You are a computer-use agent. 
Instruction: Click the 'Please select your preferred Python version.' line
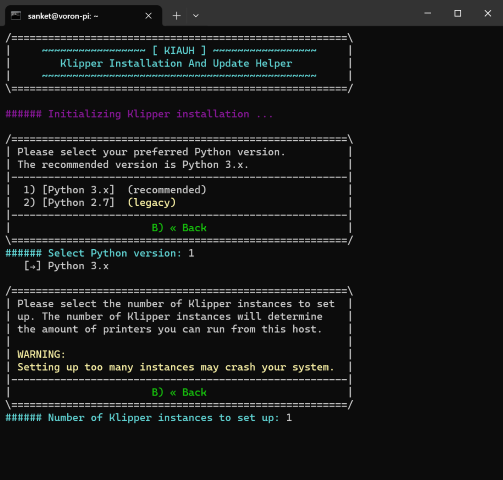click(151, 152)
